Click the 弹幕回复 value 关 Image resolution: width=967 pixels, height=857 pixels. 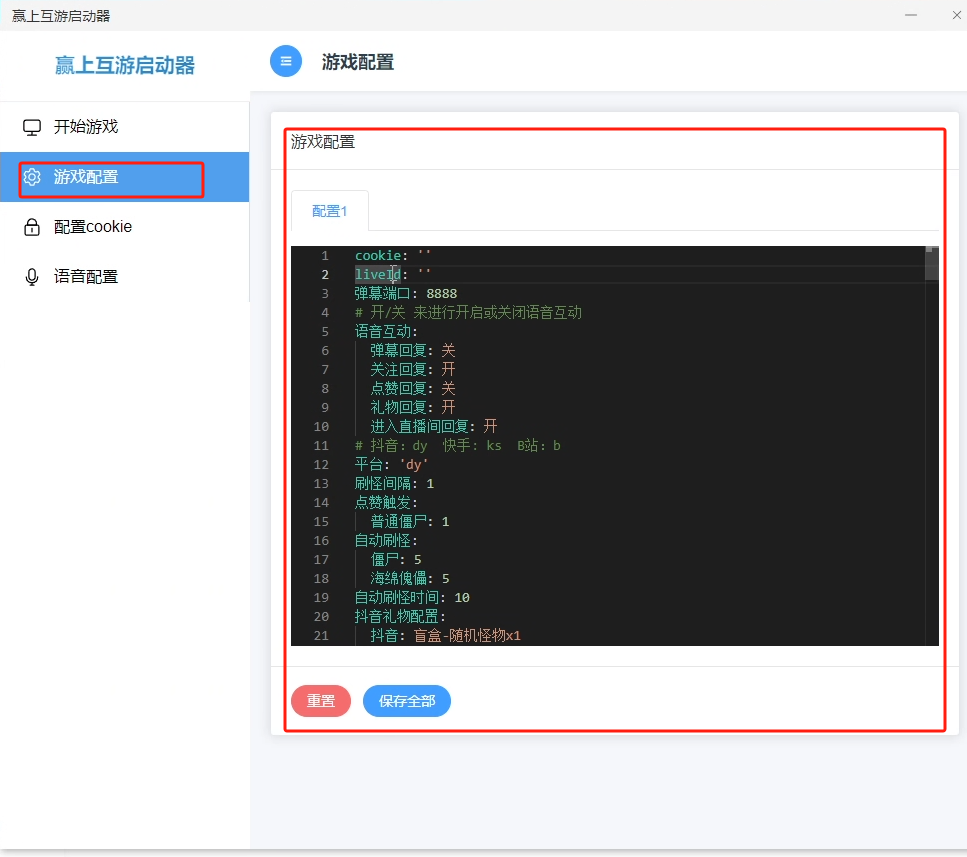click(448, 350)
